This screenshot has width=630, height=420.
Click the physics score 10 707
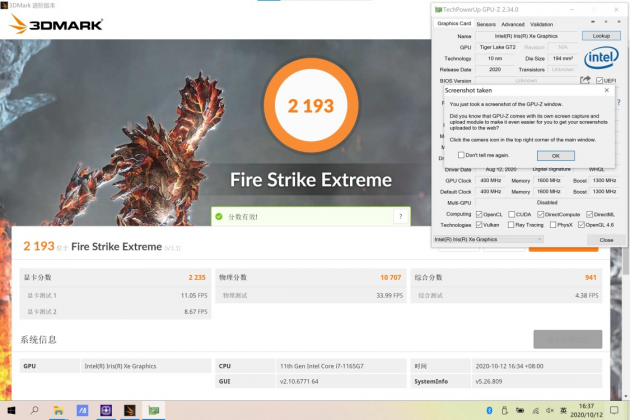pyautogui.click(x=391, y=277)
